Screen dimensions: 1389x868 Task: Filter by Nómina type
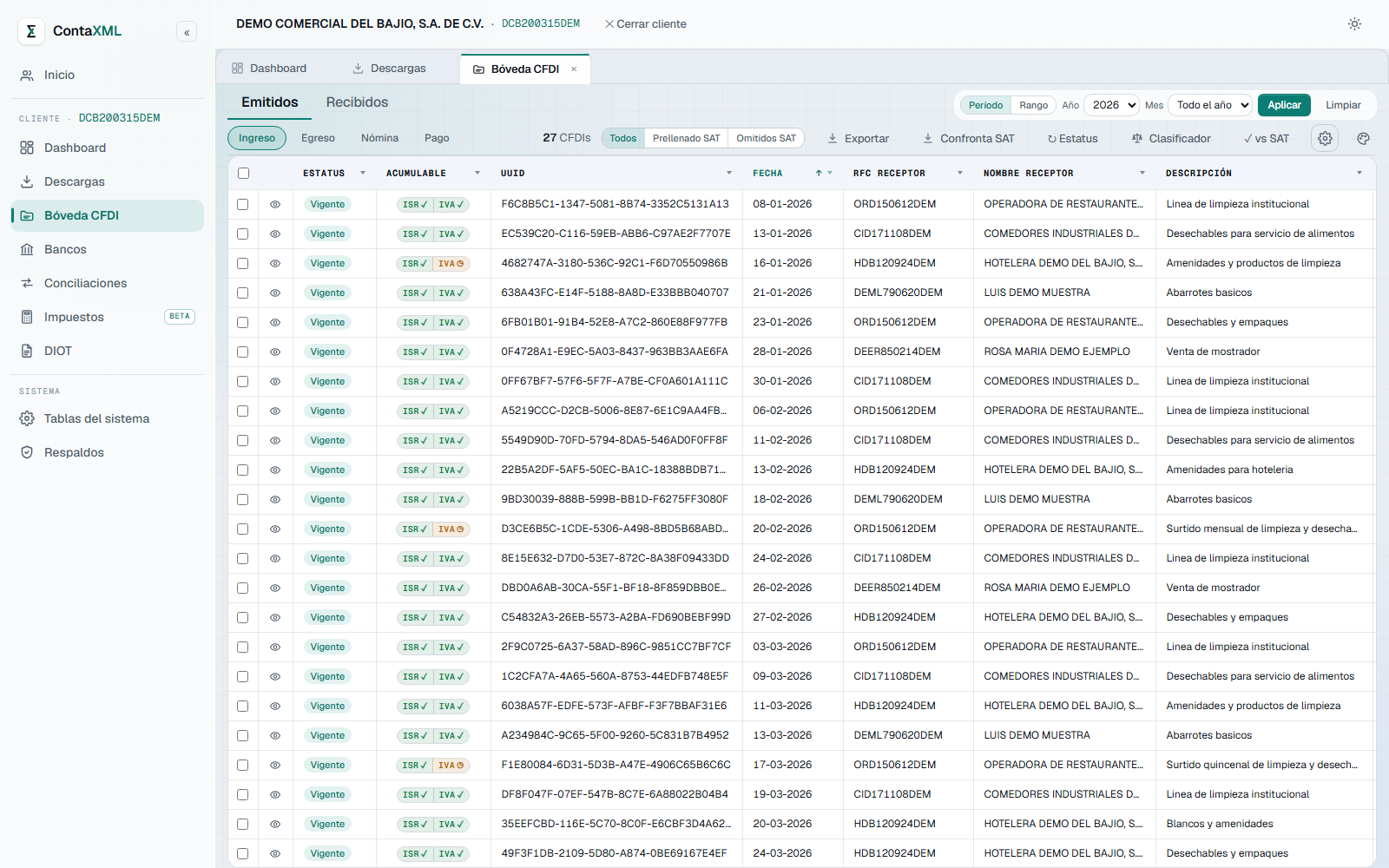379,139
